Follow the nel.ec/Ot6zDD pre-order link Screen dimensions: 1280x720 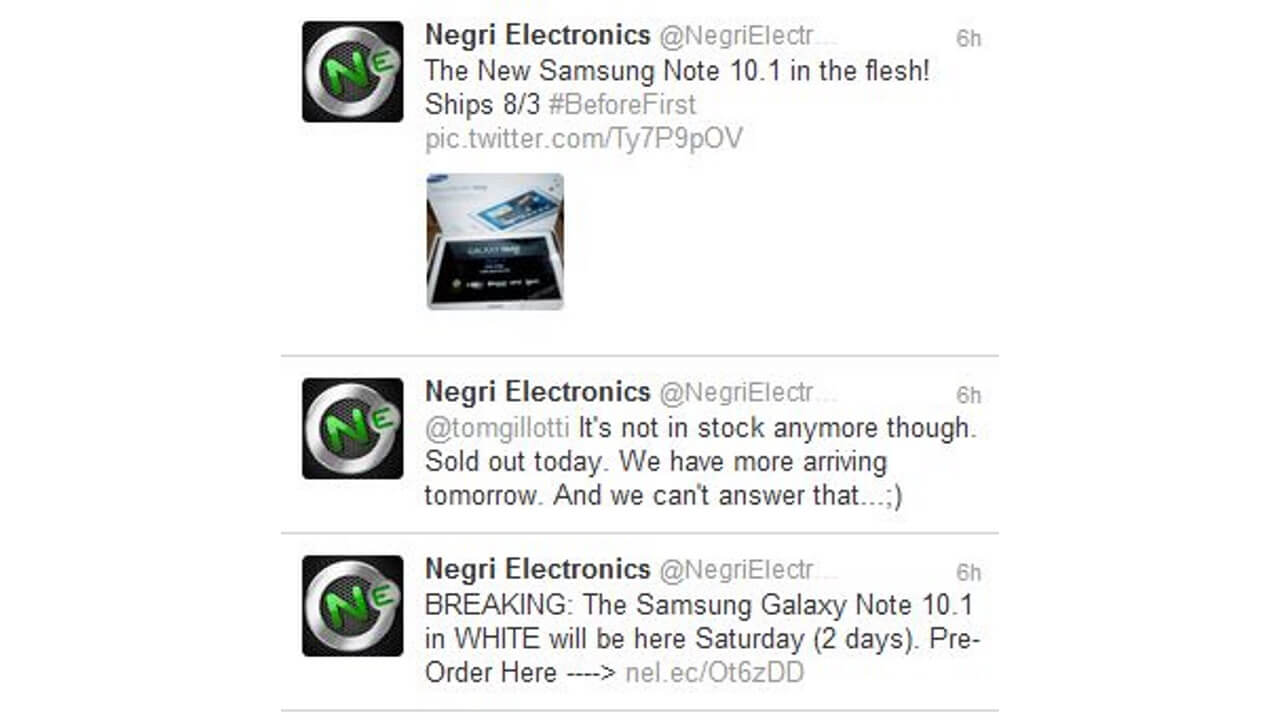click(714, 672)
